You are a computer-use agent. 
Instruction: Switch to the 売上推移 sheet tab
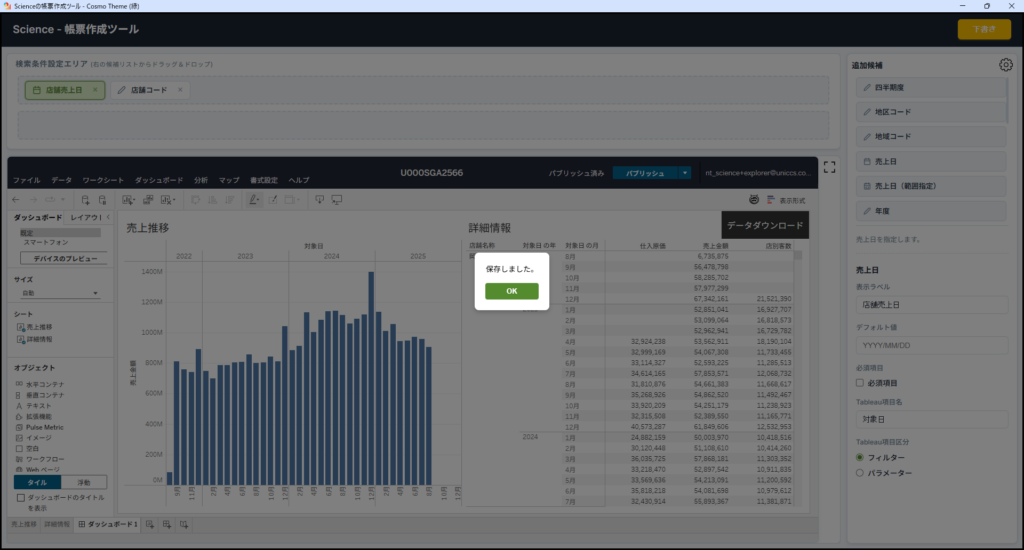pos(24,525)
